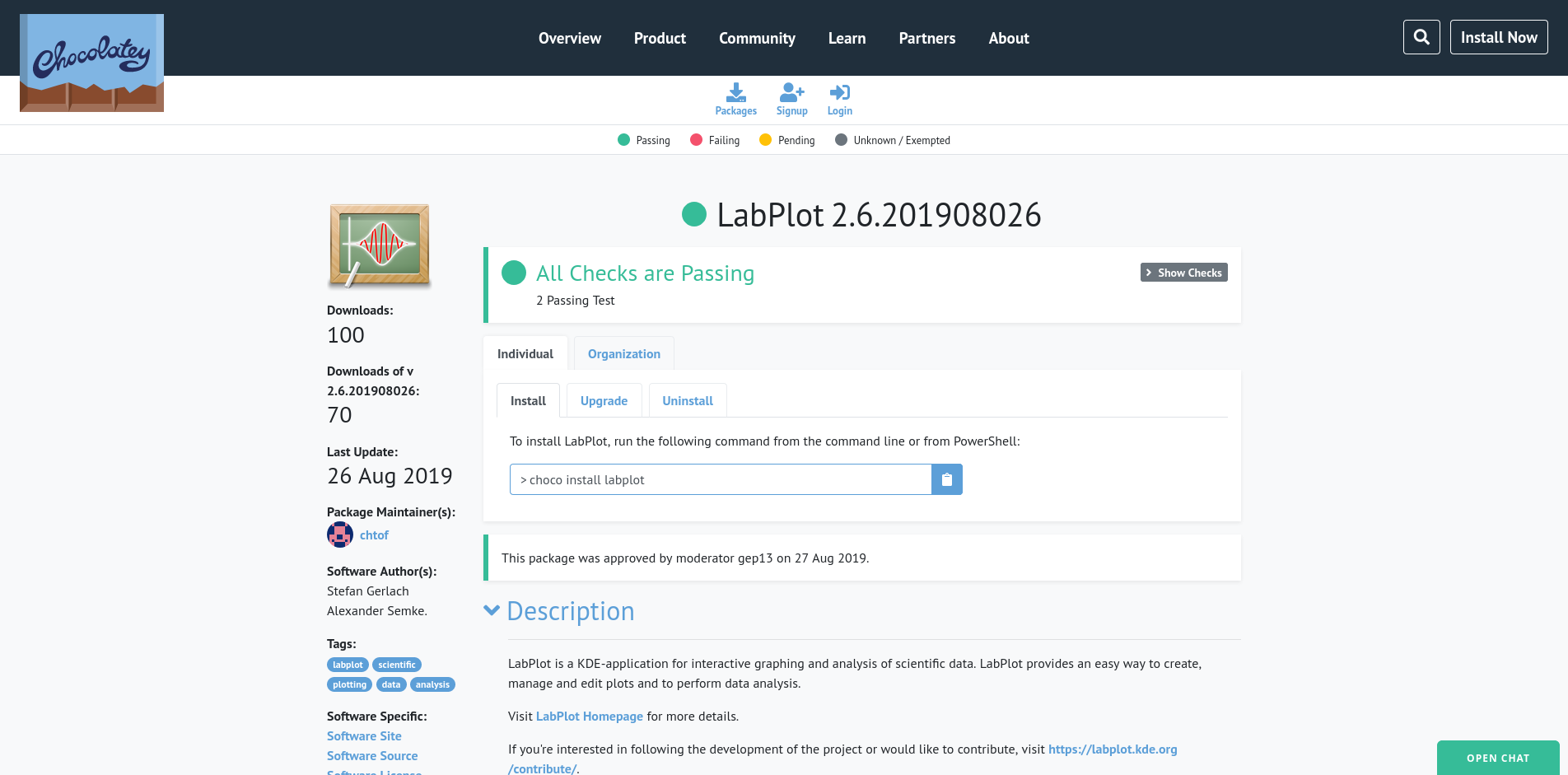Open the LabPlot Homepage link
Image resolution: width=1568 pixels, height=775 pixels.
tap(589, 717)
